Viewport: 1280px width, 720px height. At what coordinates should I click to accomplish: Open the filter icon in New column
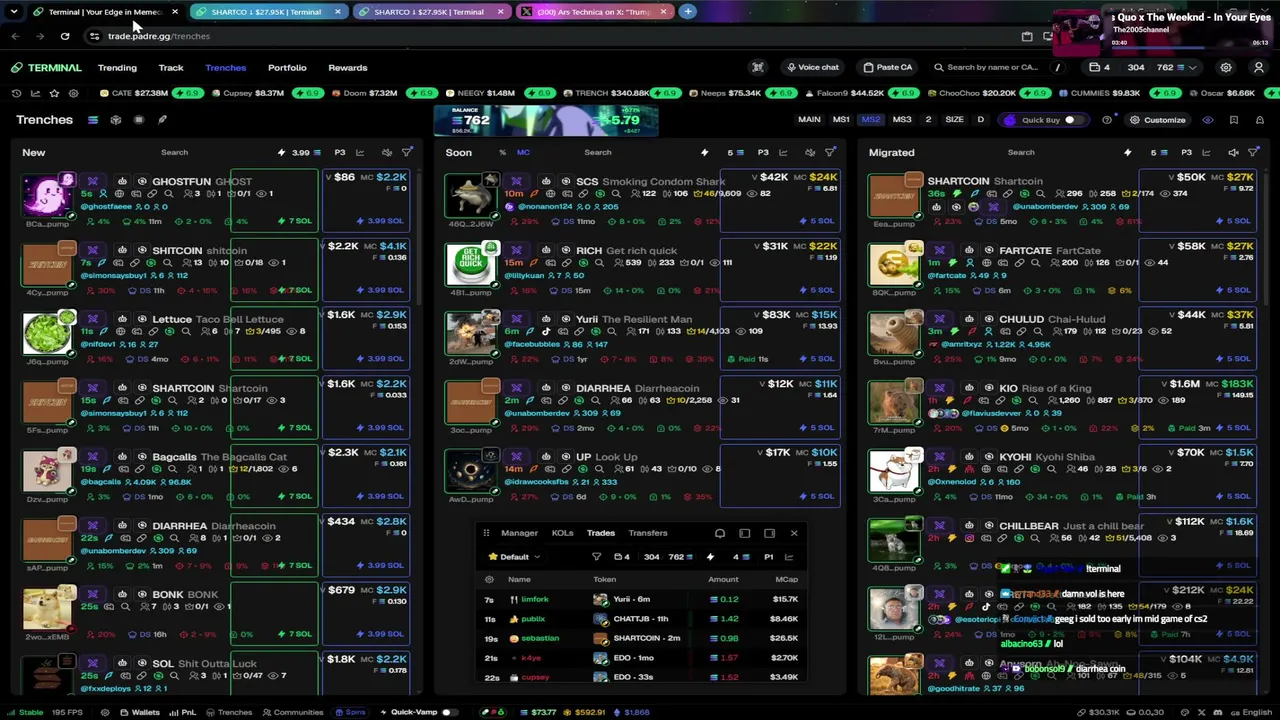pyautogui.click(x=407, y=153)
